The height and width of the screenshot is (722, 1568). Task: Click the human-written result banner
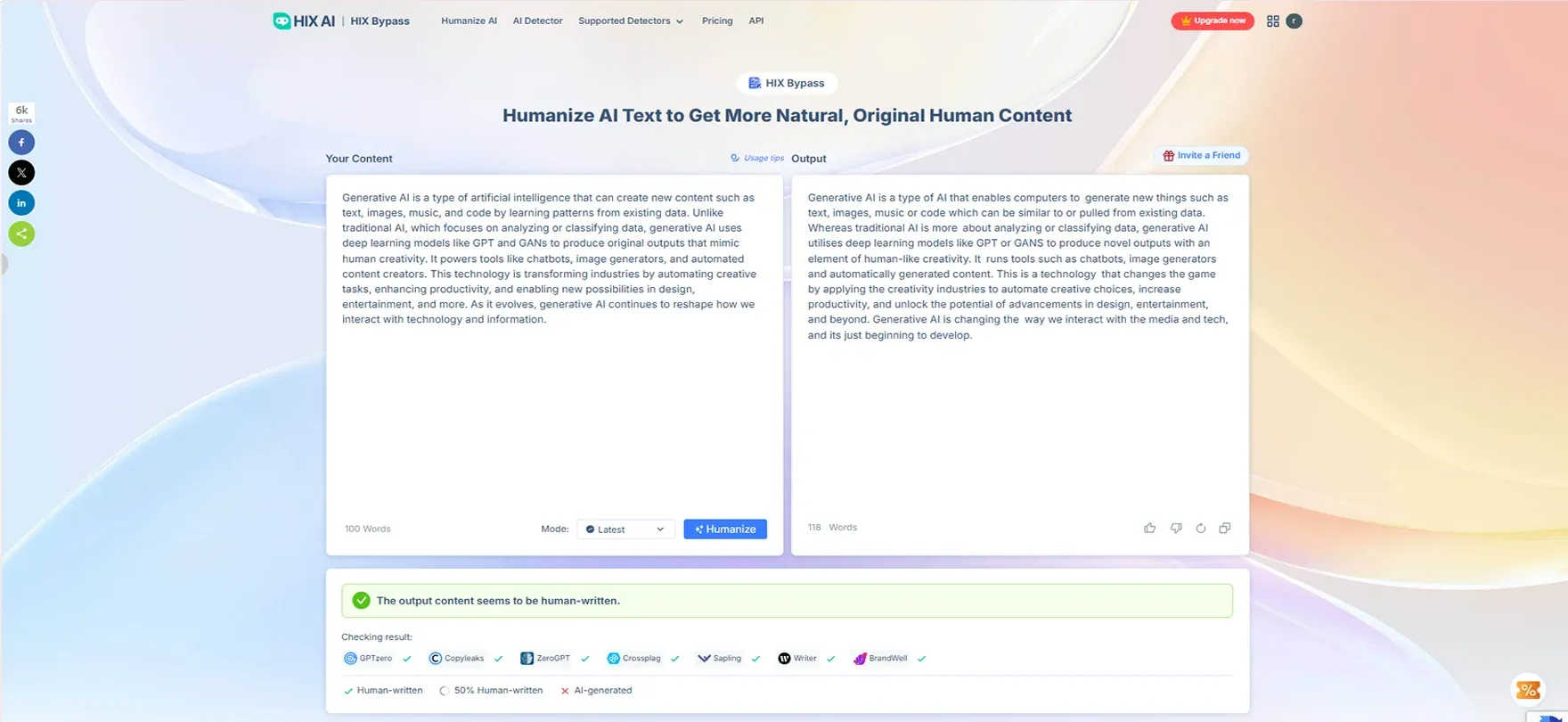pyautogui.click(x=787, y=601)
